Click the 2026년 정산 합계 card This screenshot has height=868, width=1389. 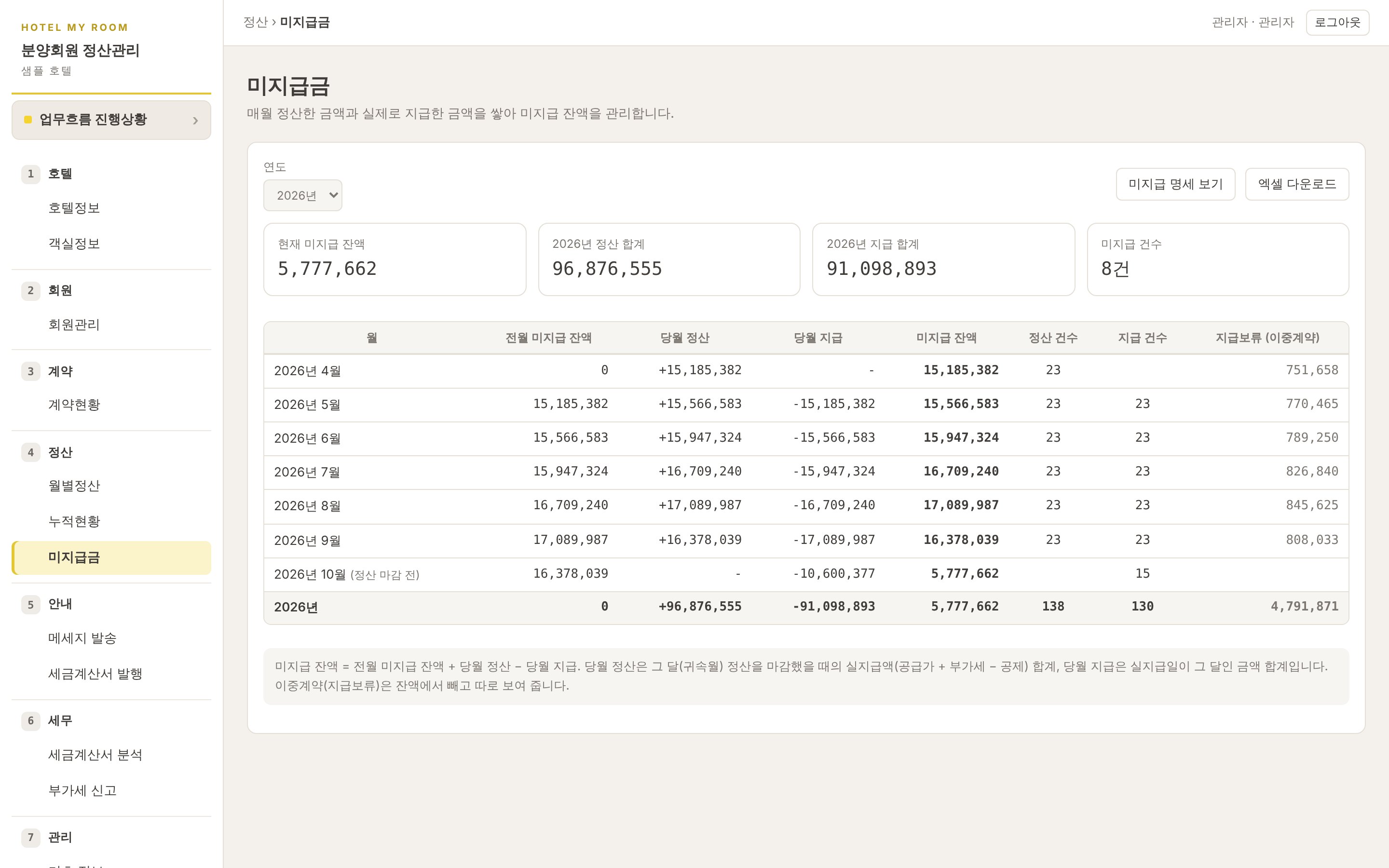(x=668, y=259)
